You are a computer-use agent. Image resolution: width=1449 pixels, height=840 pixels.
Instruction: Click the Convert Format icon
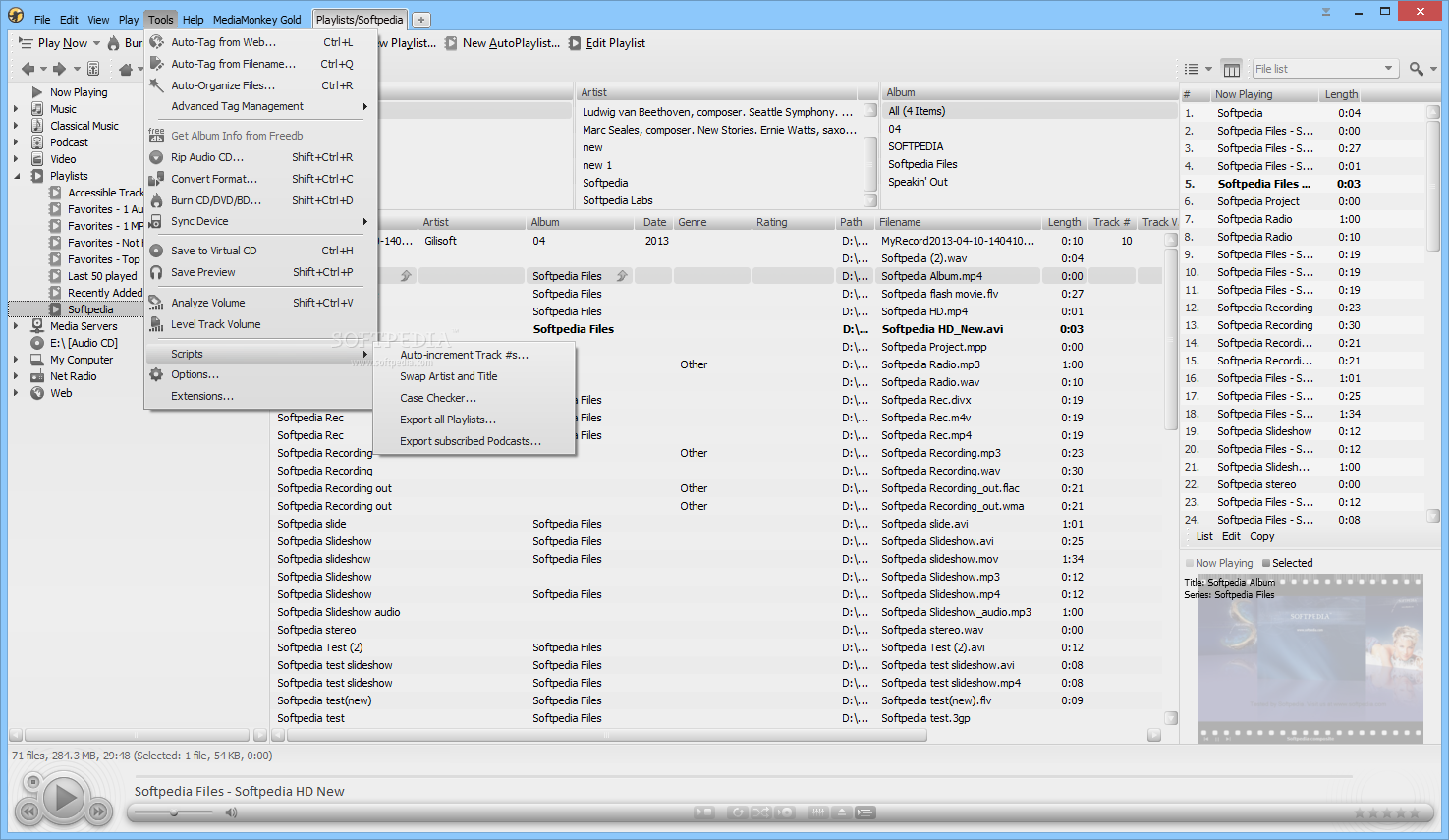[x=156, y=179]
